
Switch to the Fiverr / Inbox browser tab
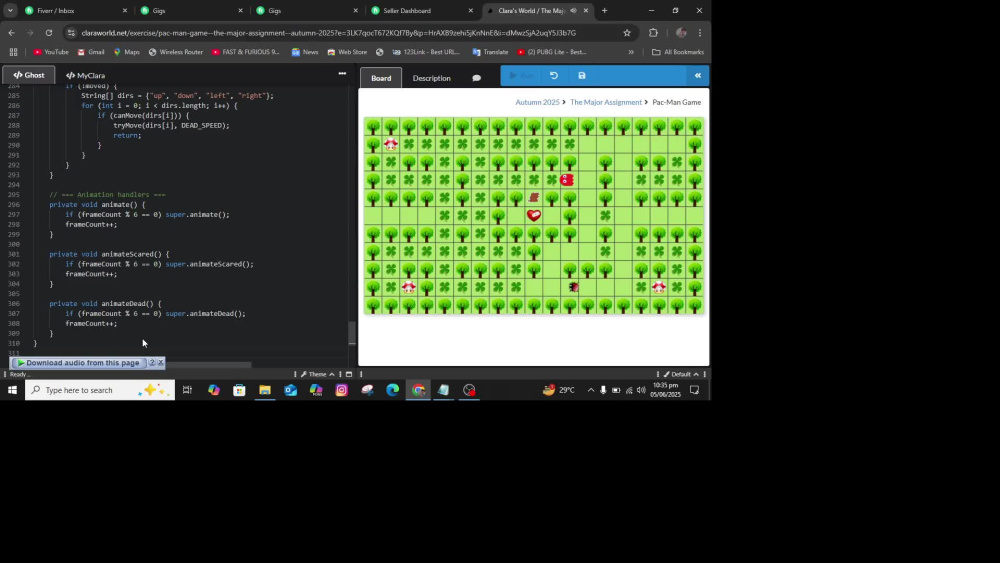point(75,11)
